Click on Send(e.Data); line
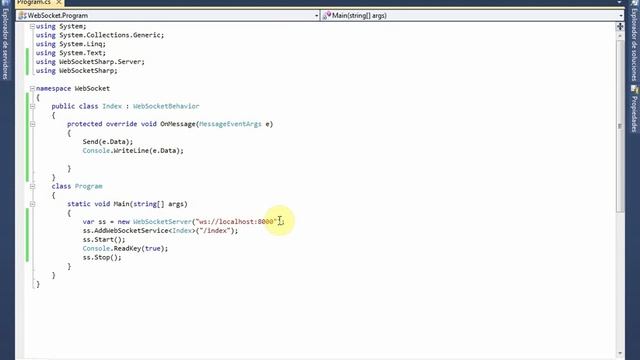 (108, 142)
